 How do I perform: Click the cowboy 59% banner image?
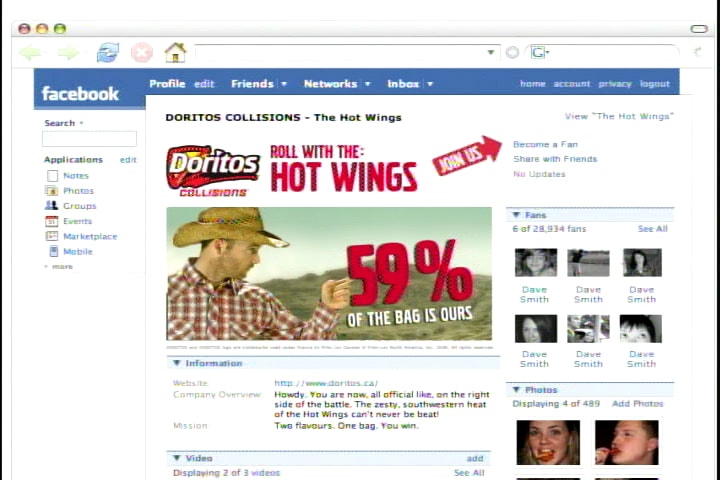(329, 274)
